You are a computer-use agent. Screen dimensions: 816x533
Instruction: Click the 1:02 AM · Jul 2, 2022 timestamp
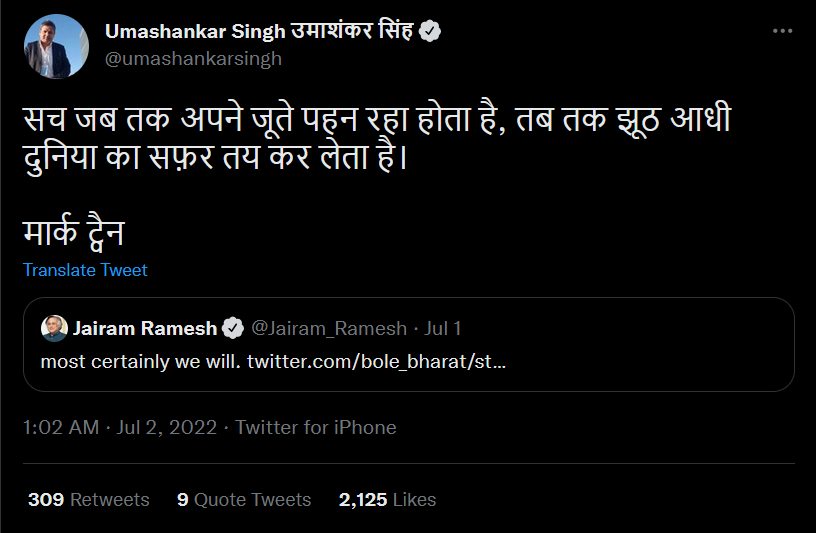click(120, 427)
